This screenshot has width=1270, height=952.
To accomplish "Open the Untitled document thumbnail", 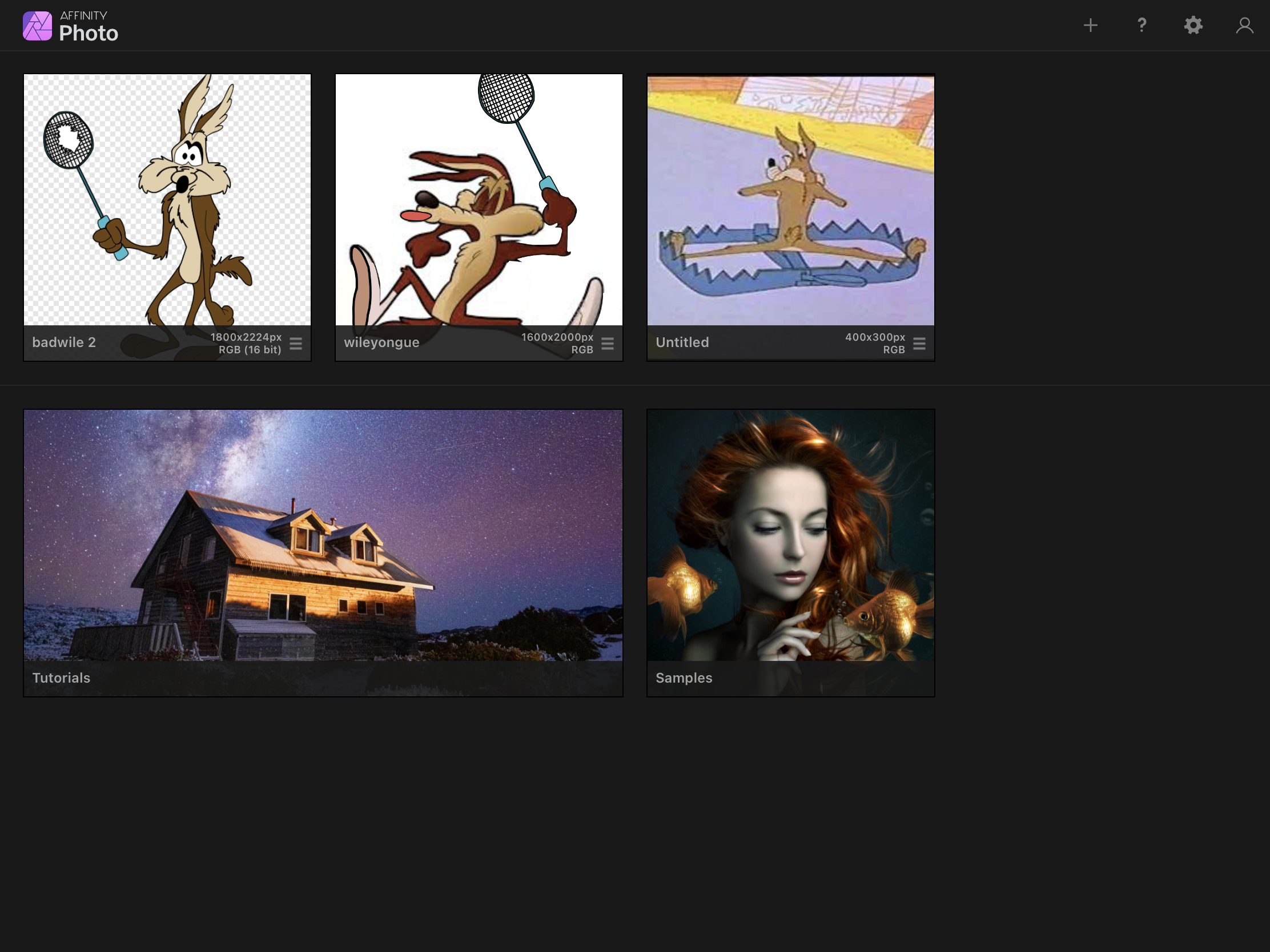I will point(790,217).
